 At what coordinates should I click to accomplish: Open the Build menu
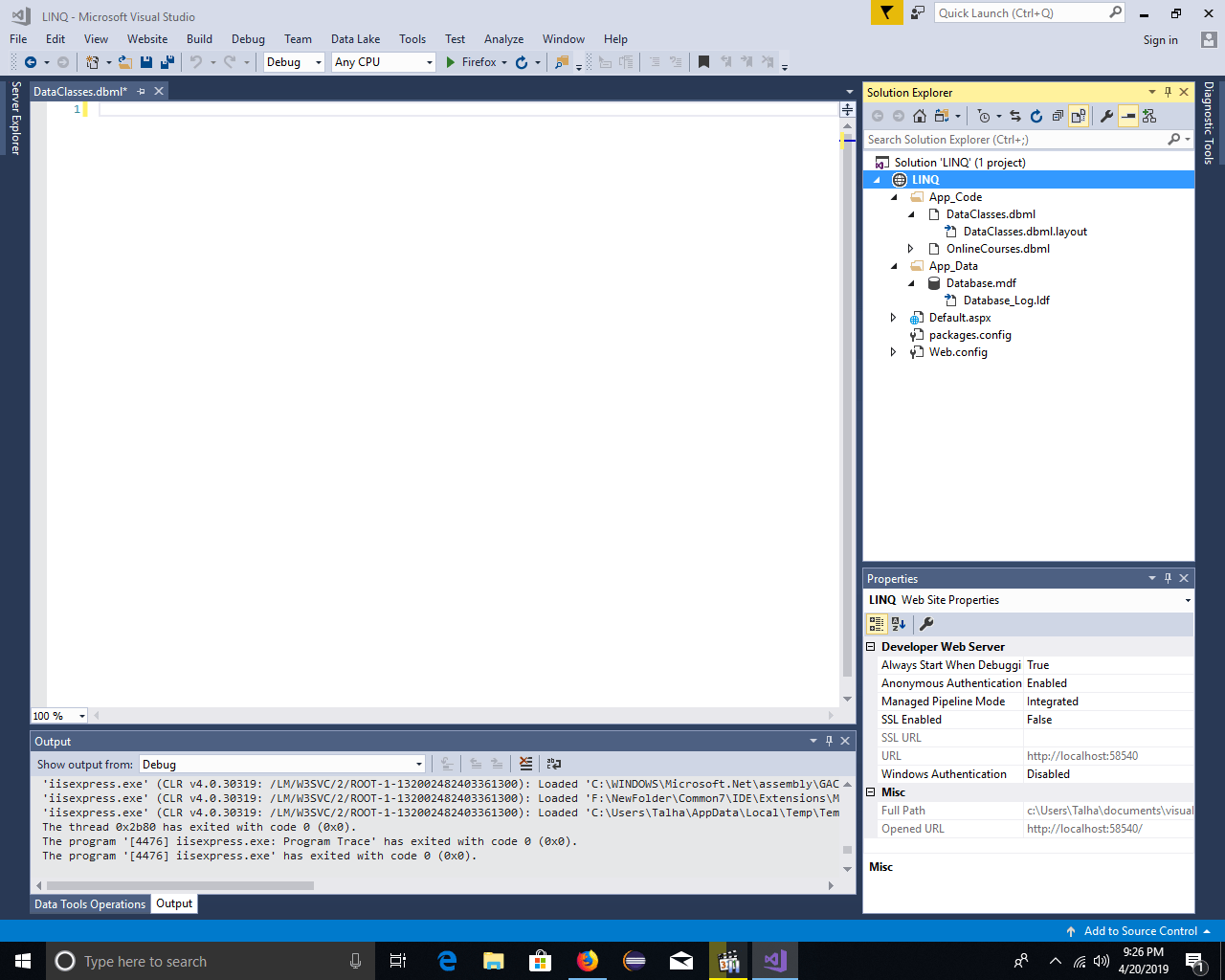199,39
